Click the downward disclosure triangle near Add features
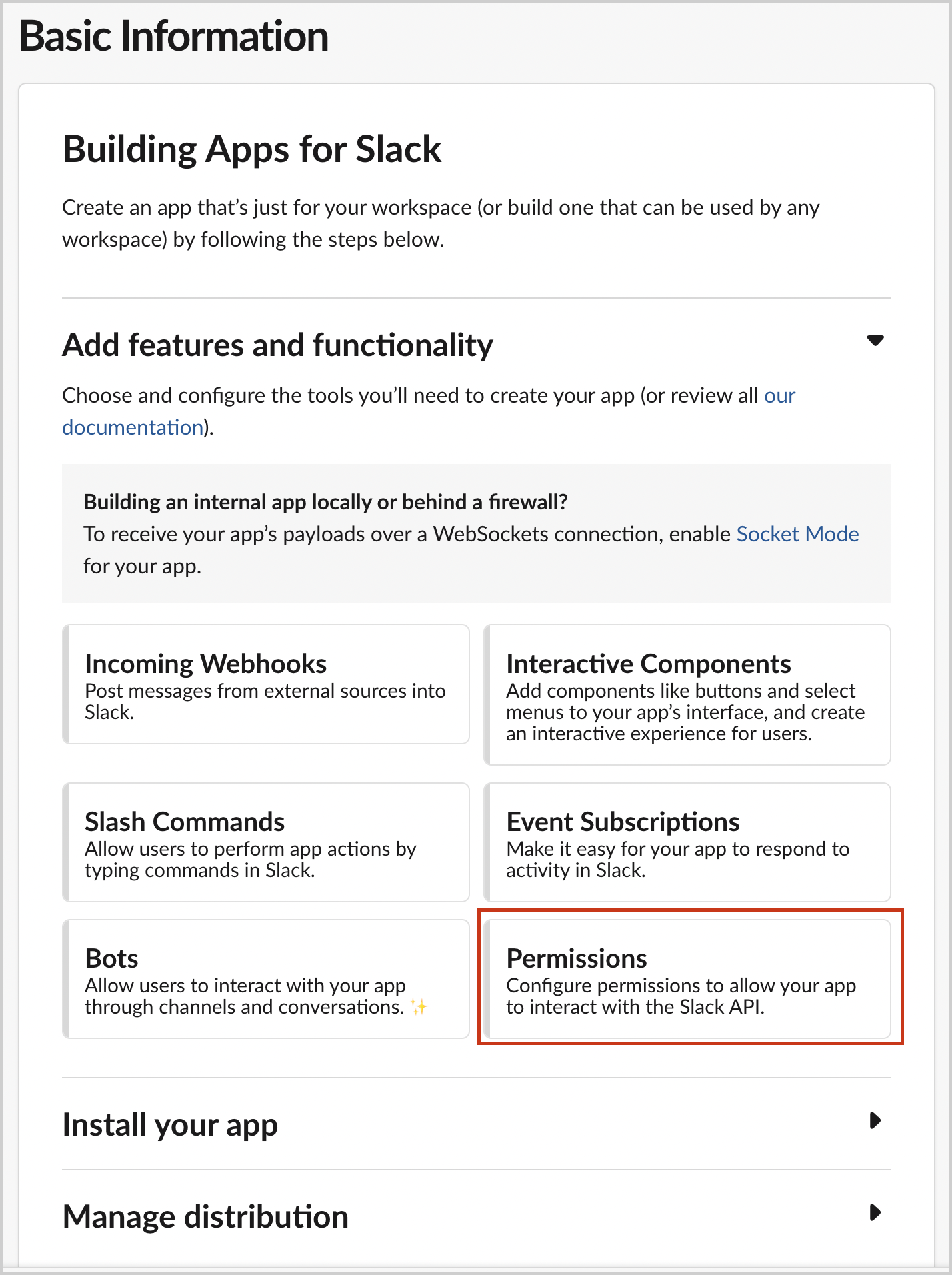 [875, 341]
